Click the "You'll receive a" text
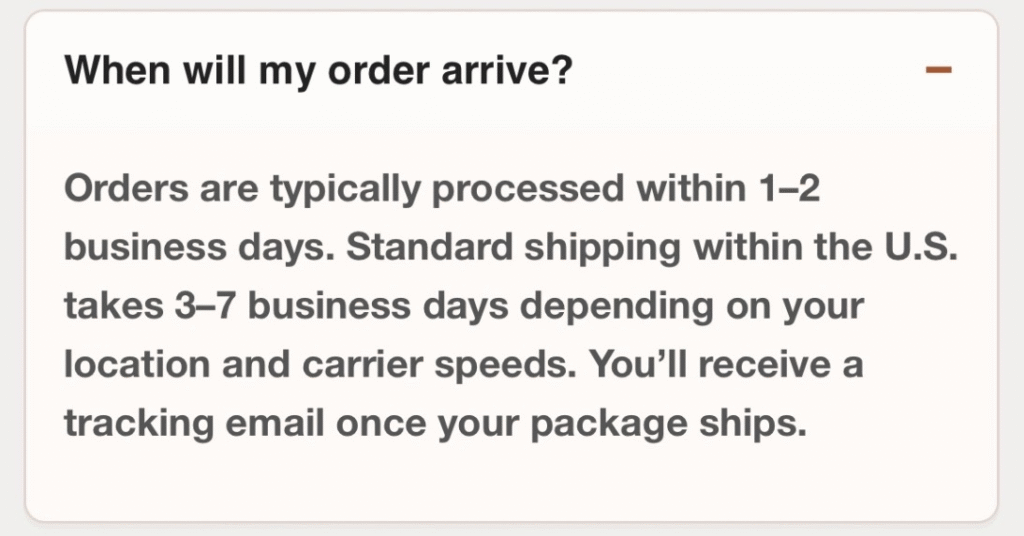Image resolution: width=1024 pixels, height=536 pixels. click(x=726, y=365)
